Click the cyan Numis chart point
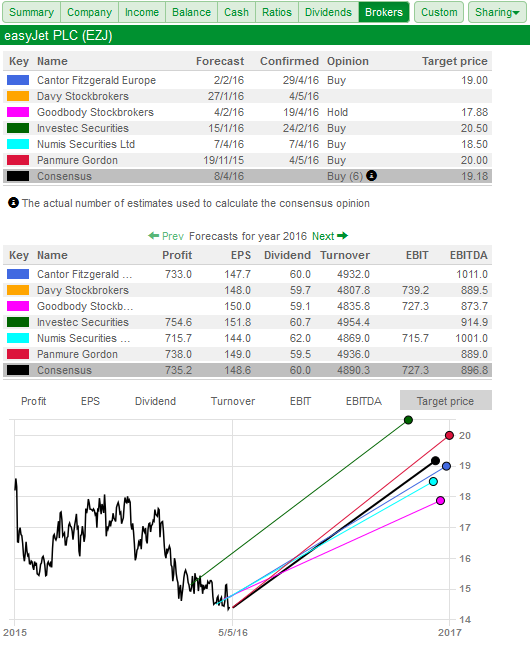This screenshot has height=652, width=530. (433, 482)
